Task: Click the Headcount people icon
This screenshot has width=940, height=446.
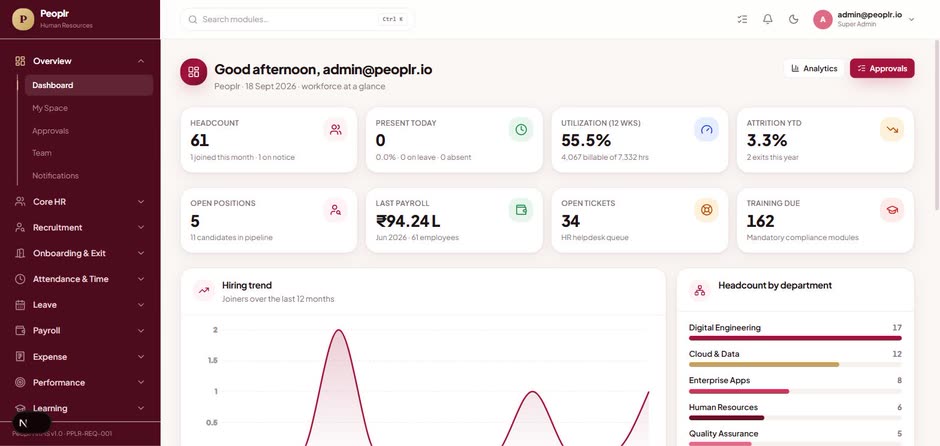Action: (x=336, y=129)
